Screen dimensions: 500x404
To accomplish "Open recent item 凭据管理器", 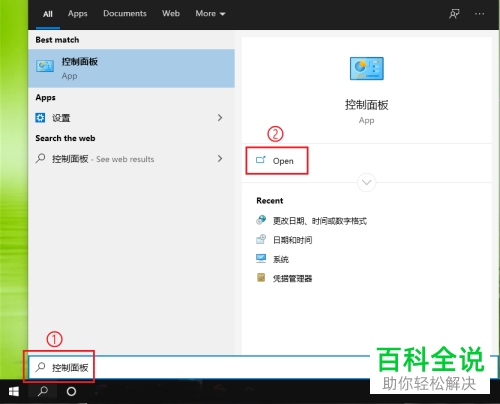I will click(x=292, y=278).
